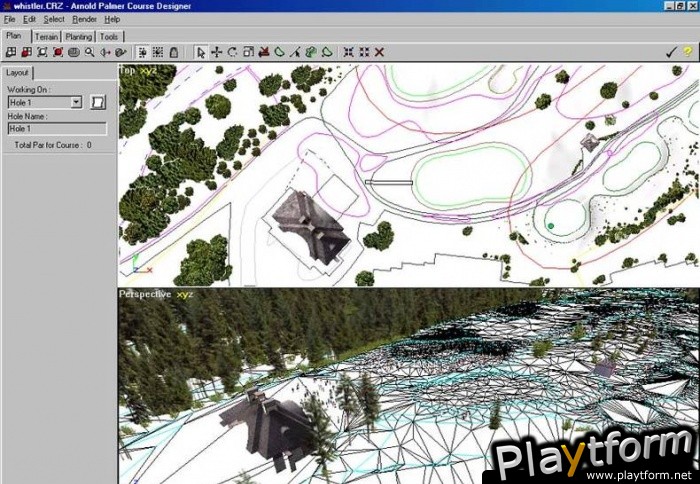
Task: Click the orbit camera icon
Action: [x=121, y=52]
